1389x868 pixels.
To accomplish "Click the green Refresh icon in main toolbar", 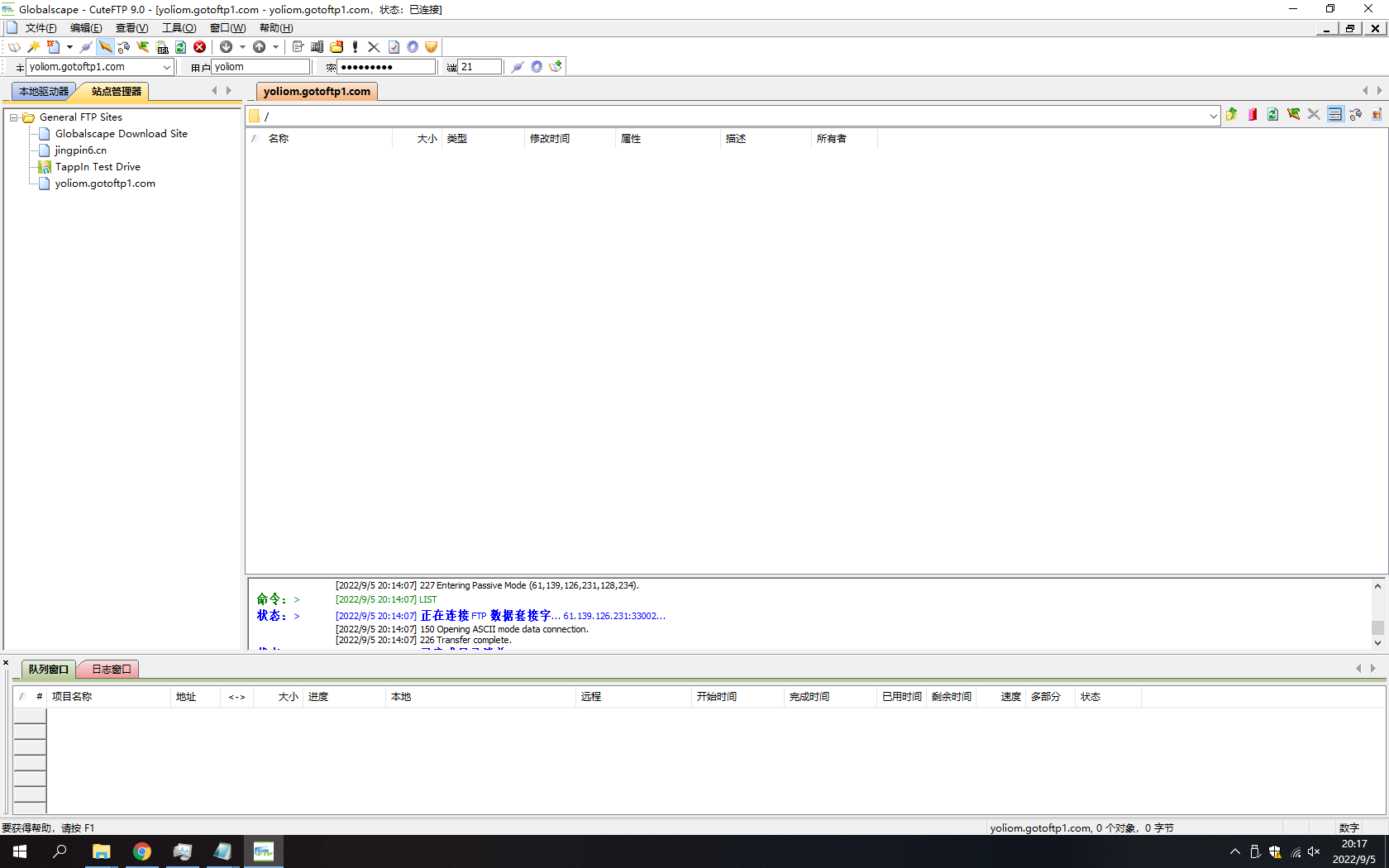I will pyautogui.click(x=180, y=47).
